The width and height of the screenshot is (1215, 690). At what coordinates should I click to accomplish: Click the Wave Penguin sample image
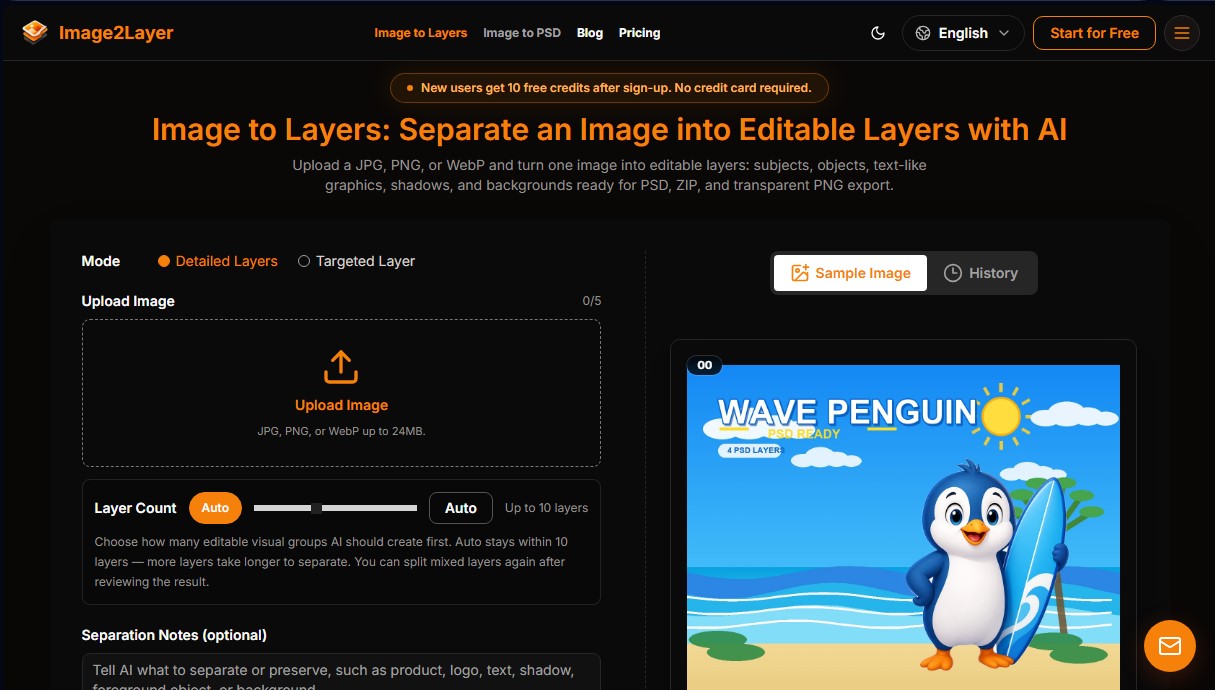click(x=903, y=527)
